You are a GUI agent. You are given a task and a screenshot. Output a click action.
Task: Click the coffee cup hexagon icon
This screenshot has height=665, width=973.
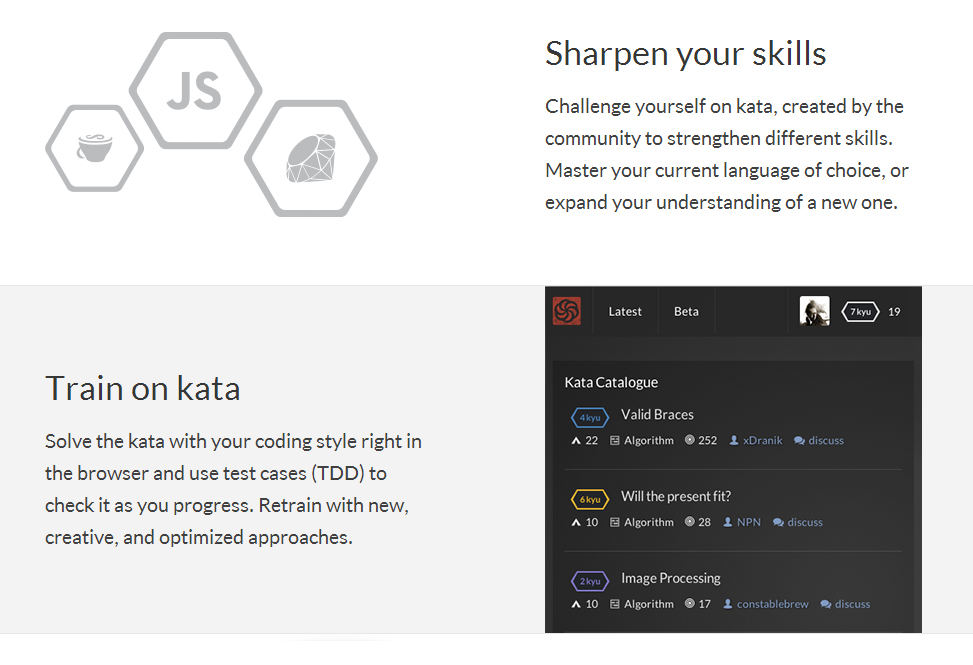coord(94,148)
